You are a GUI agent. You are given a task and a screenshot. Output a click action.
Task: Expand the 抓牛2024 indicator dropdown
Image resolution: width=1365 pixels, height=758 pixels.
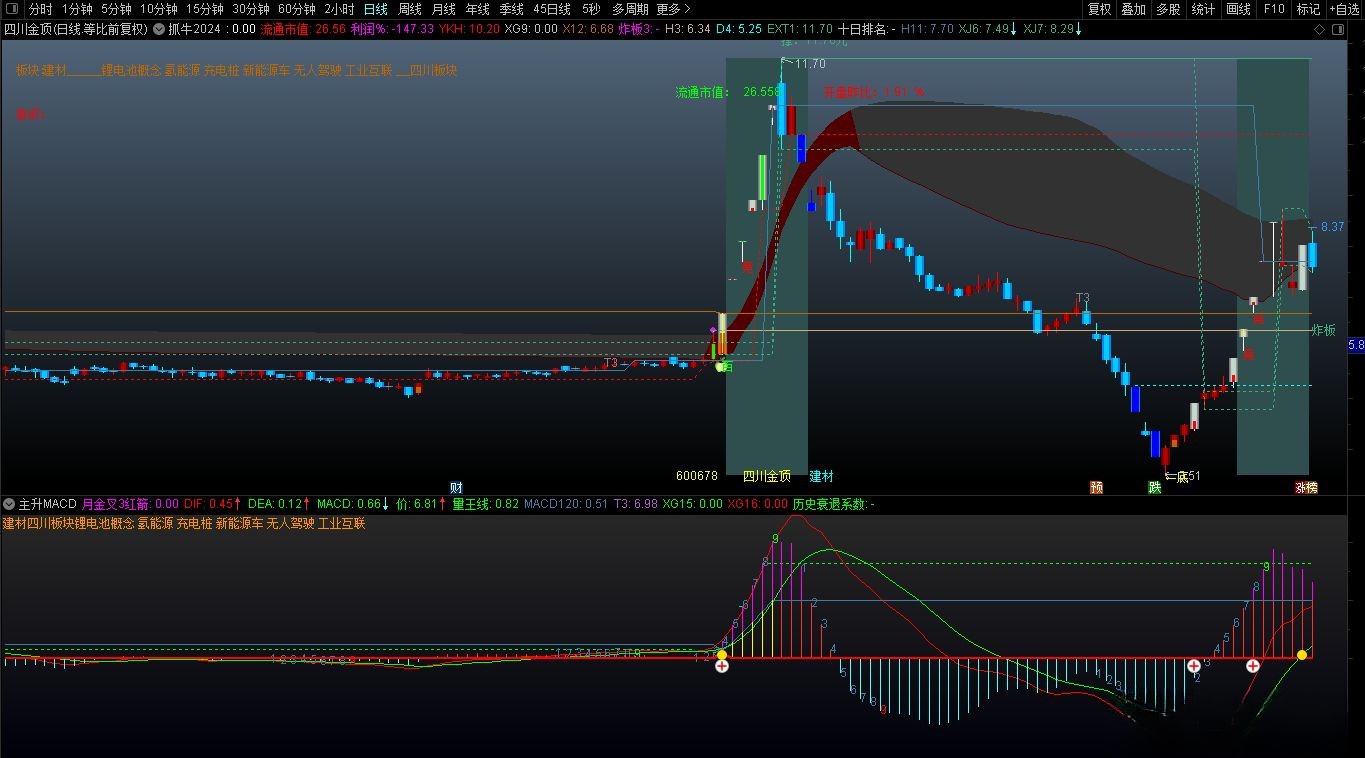click(x=159, y=29)
